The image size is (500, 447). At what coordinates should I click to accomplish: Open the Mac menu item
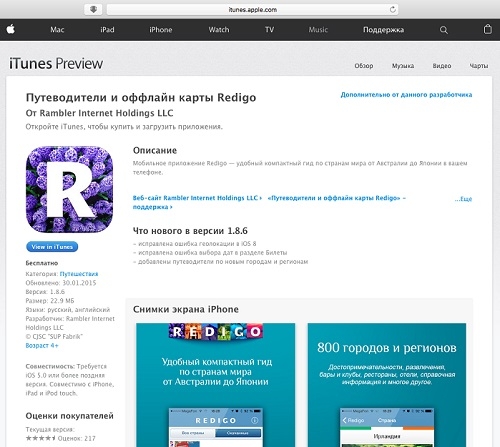pyautogui.click(x=57, y=30)
